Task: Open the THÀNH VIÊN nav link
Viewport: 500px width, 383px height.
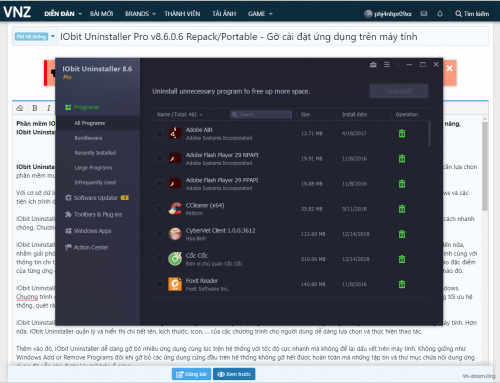Action: click(182, 14)
